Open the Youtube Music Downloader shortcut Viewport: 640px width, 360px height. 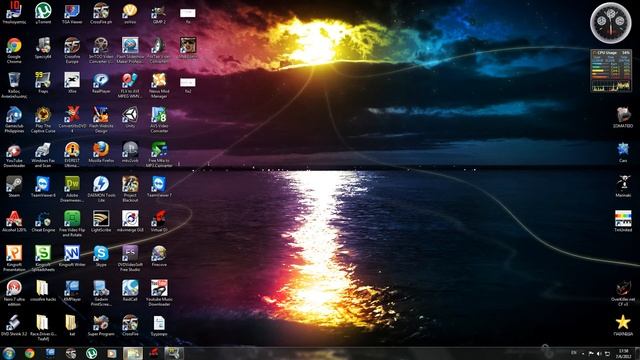(x=159, y=293)
